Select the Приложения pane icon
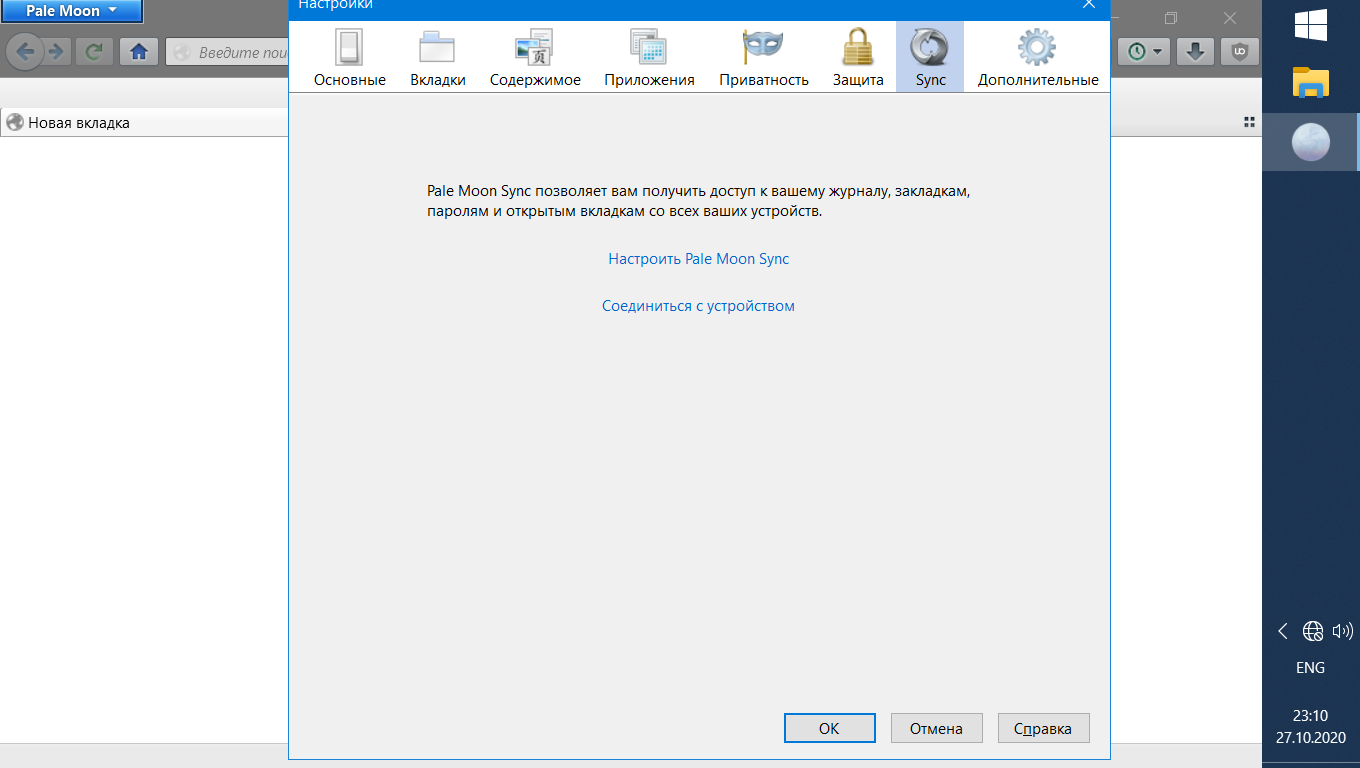The image size is (1360, 768). pos(649,58)
